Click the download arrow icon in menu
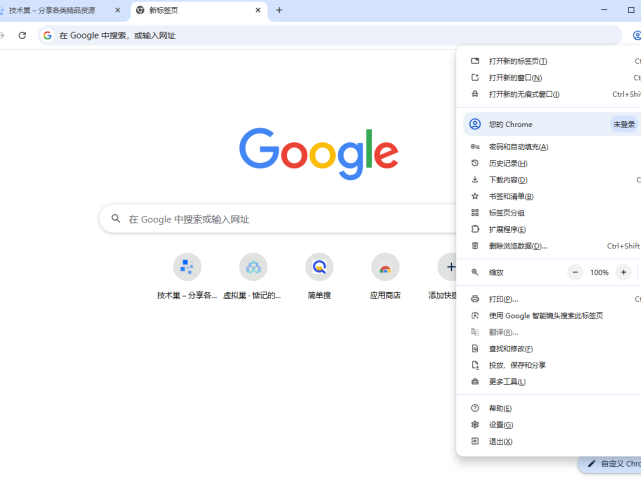Screen dimensions: 641x480 pyautogui.click(x=475, y=180)
